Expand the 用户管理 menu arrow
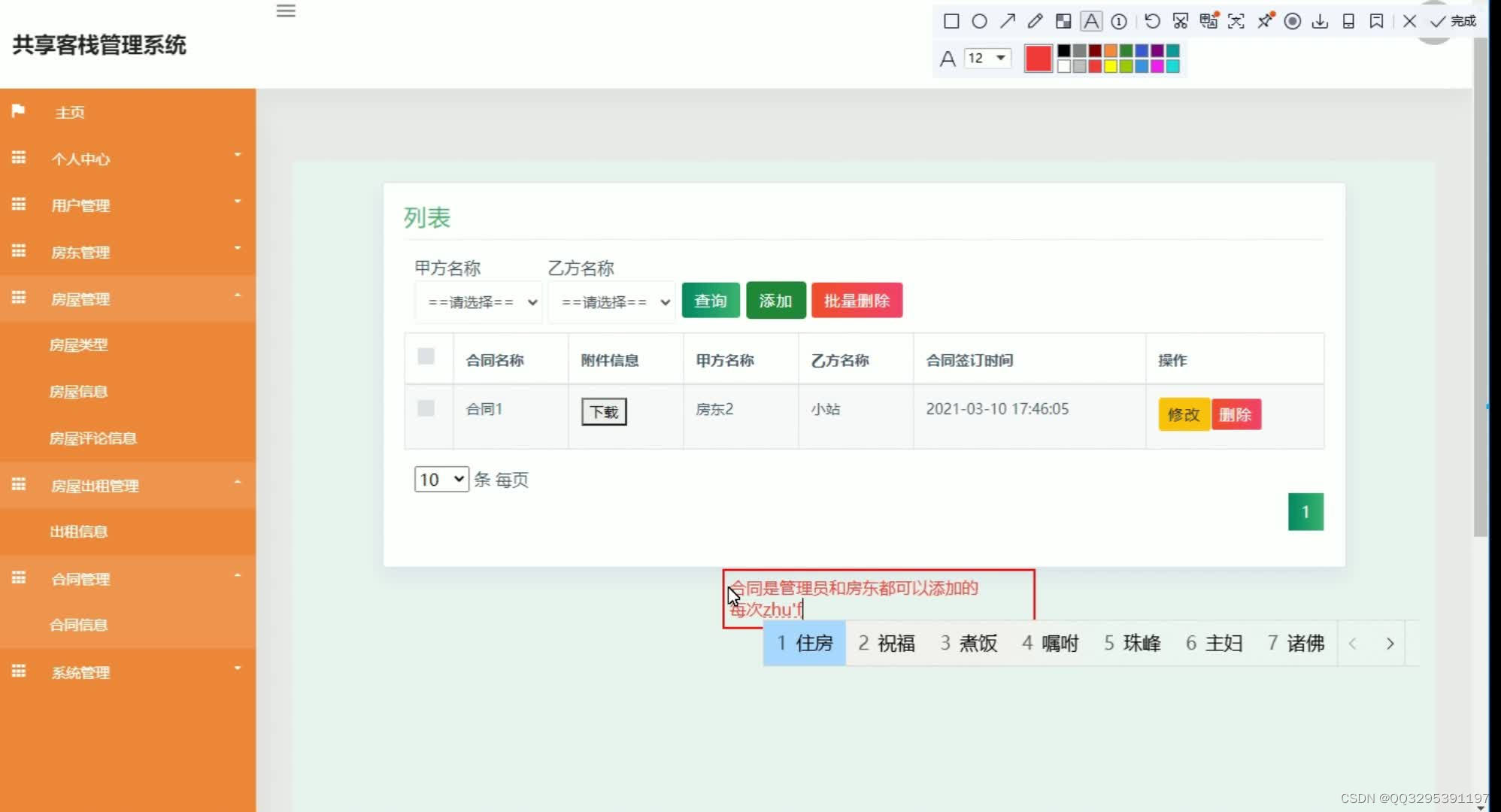 coord(238,201)
